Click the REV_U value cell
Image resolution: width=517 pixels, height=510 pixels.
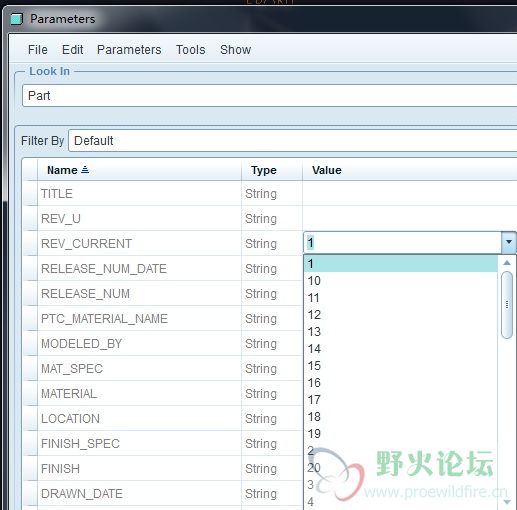[x=410, y=218]
